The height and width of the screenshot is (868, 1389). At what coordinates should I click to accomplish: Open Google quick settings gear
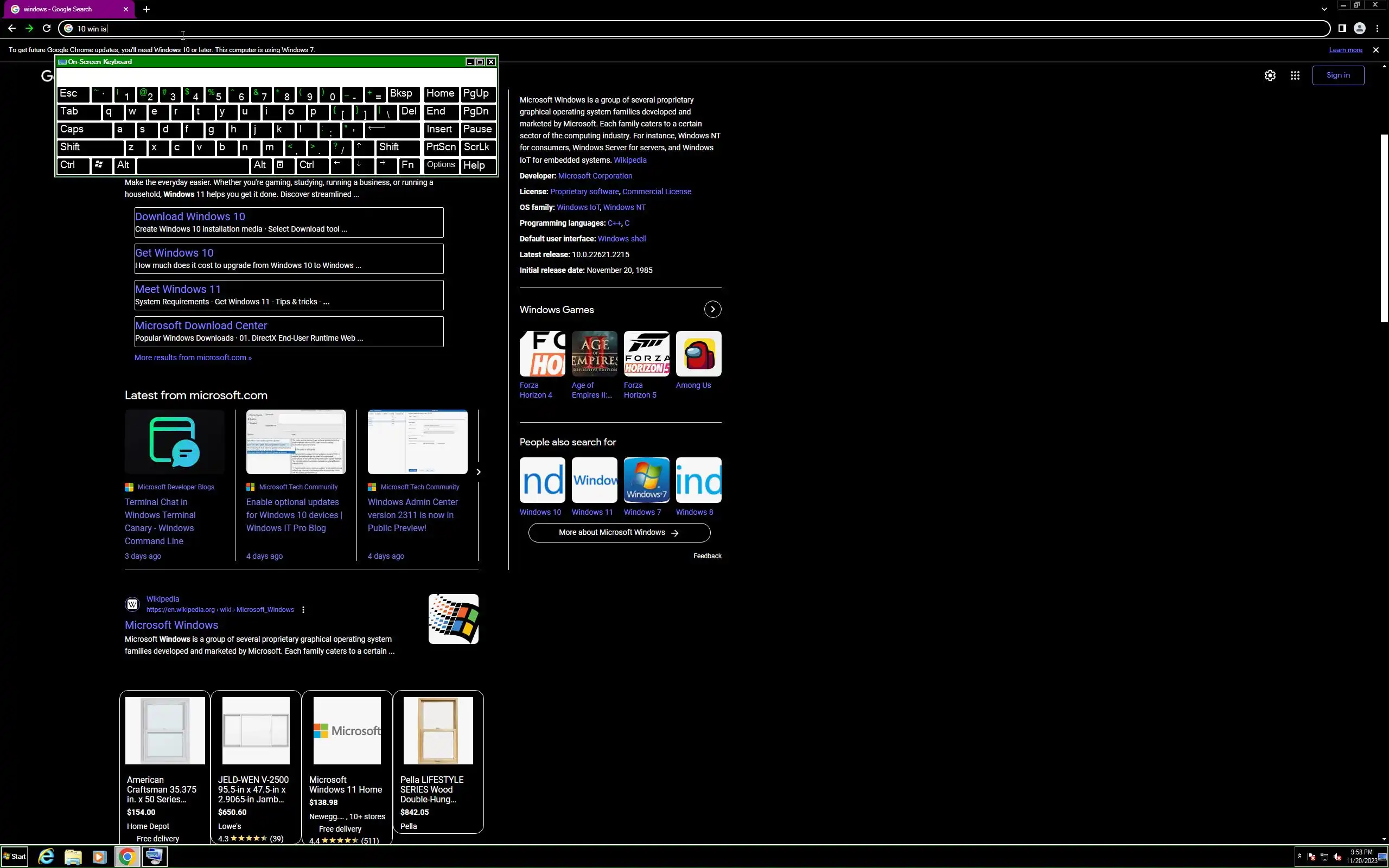tap(1270, 75)
